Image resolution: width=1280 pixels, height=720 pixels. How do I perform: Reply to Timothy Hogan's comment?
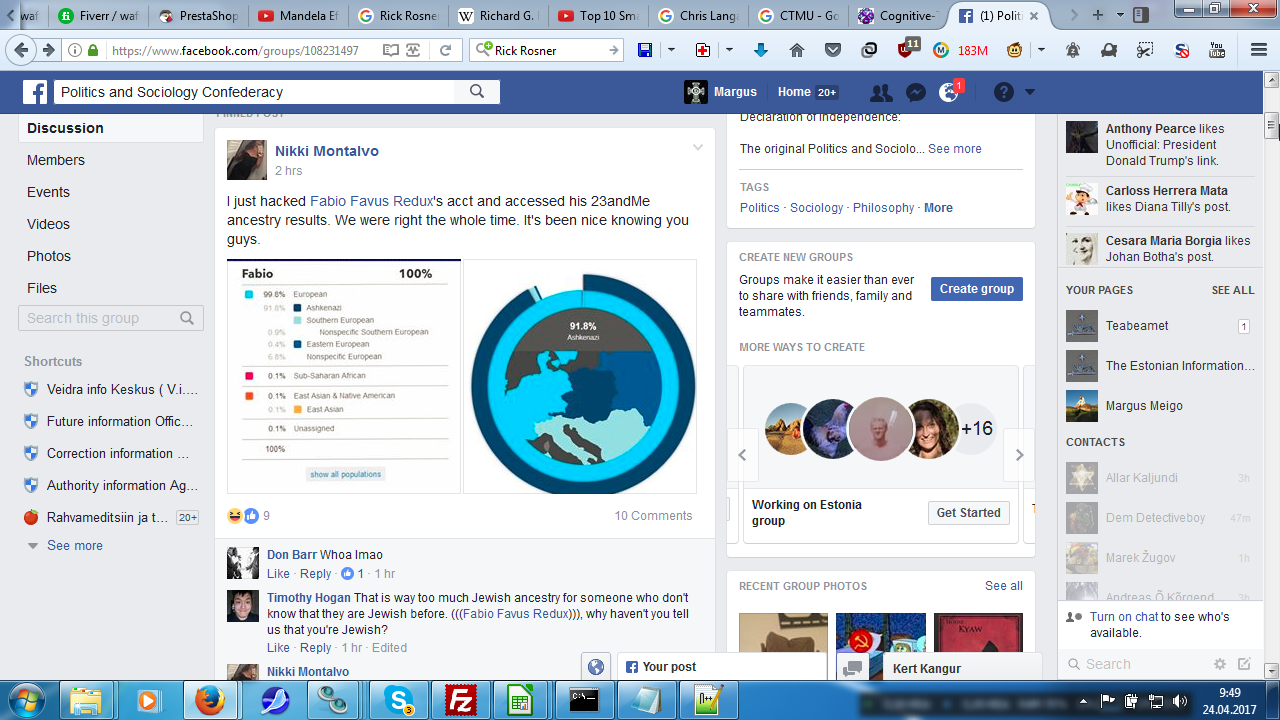pos(316,648)
